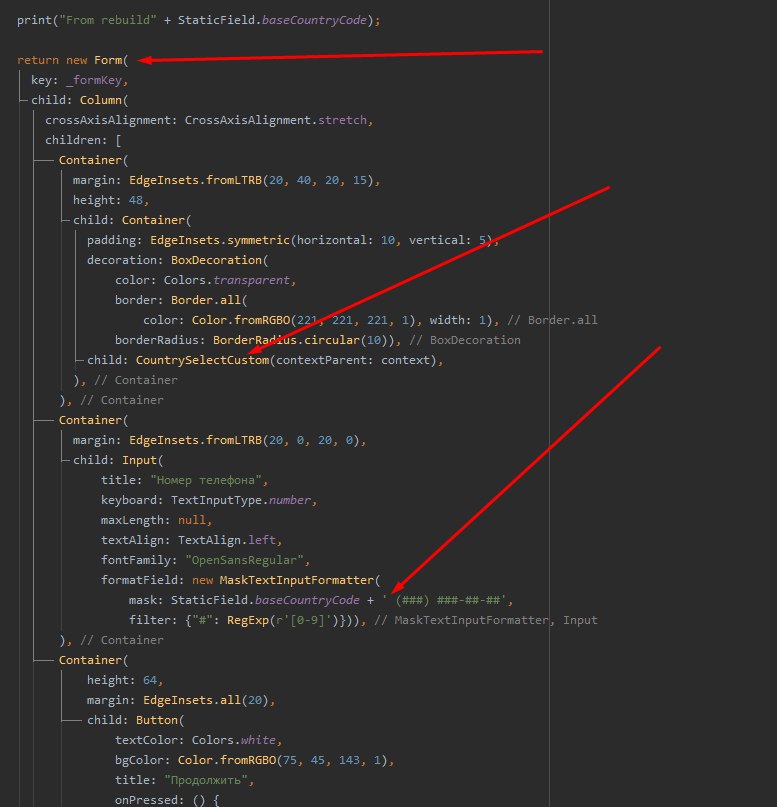This screenshot has height=807, width=777.
Task: Click 'key: _formKey,' line
Action: click(x=79, y=80)
